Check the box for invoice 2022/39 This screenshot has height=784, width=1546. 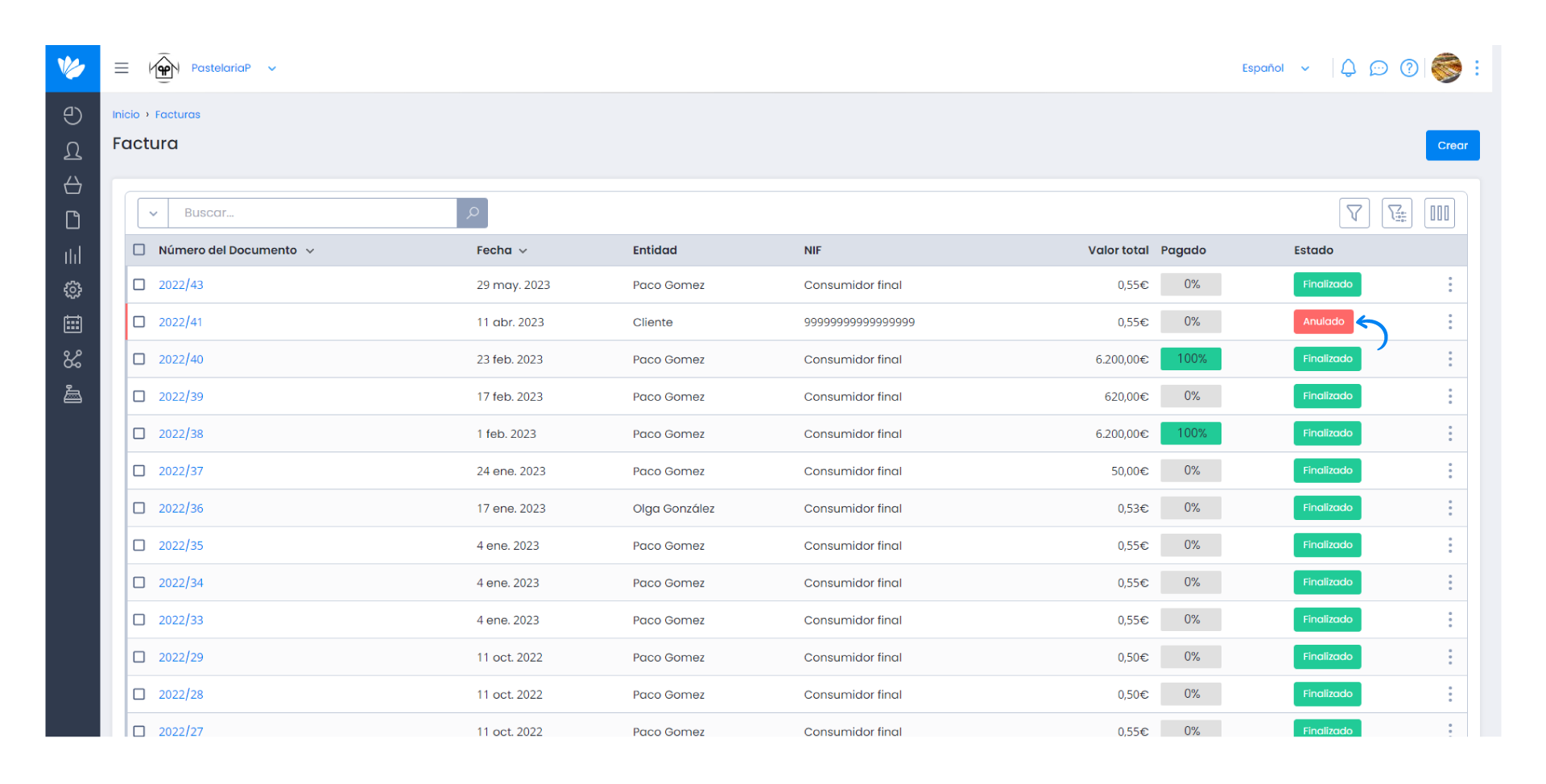coord(139,396)
